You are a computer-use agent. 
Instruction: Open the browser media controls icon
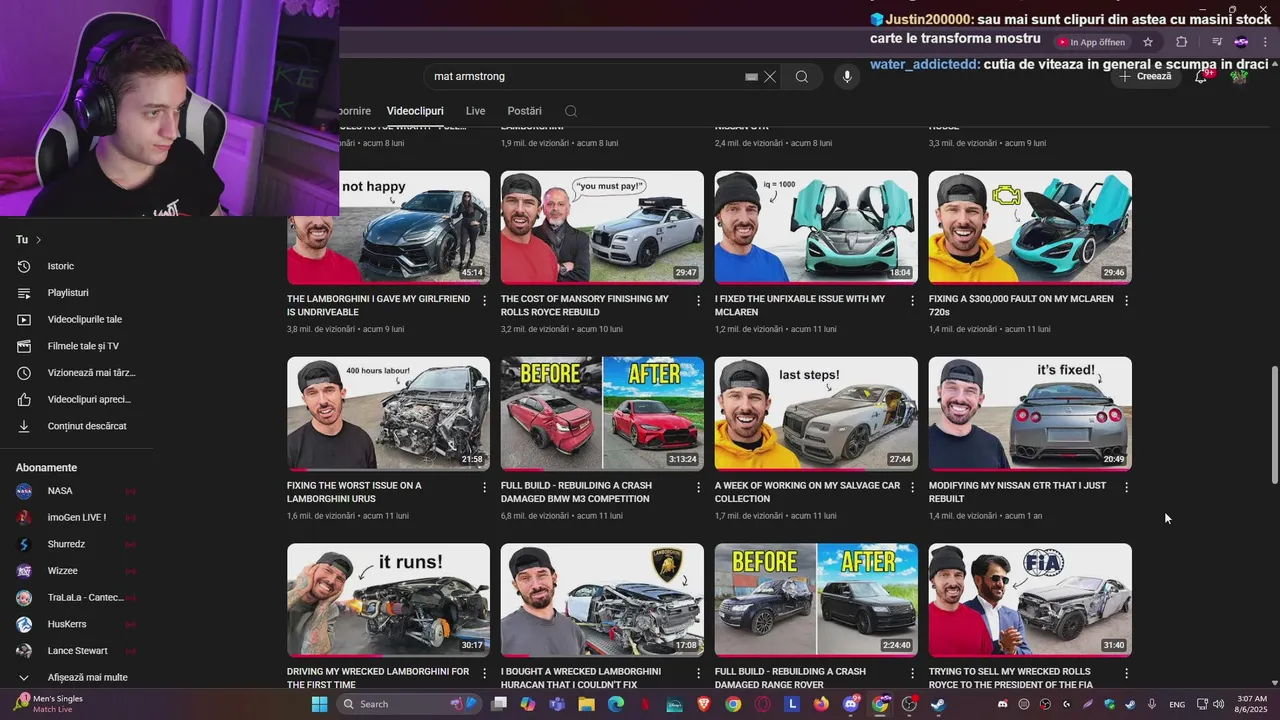(1217, 42)
